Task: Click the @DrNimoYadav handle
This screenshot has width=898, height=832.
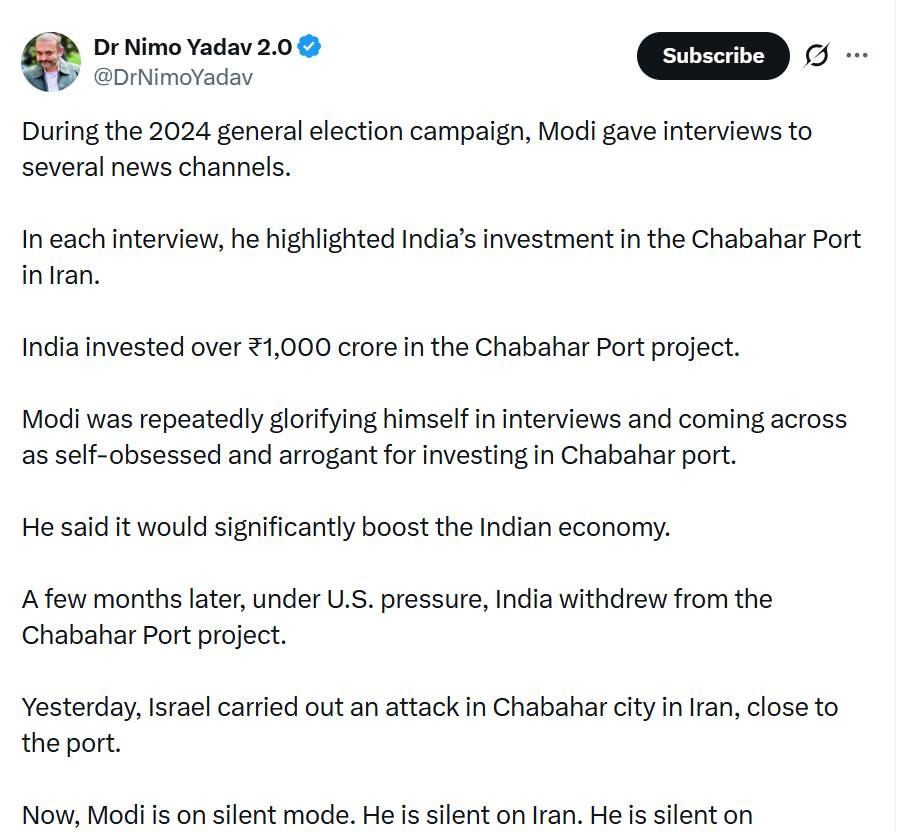Action: tap(173, 77)
